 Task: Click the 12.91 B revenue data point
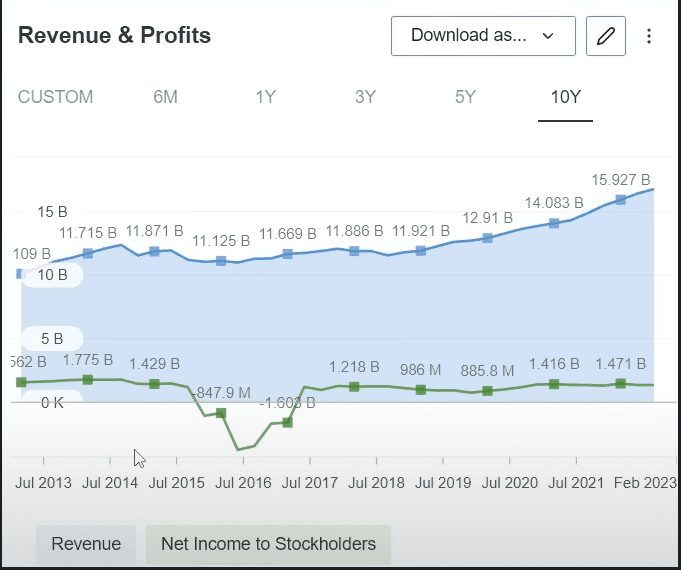(x=487, y=238)
